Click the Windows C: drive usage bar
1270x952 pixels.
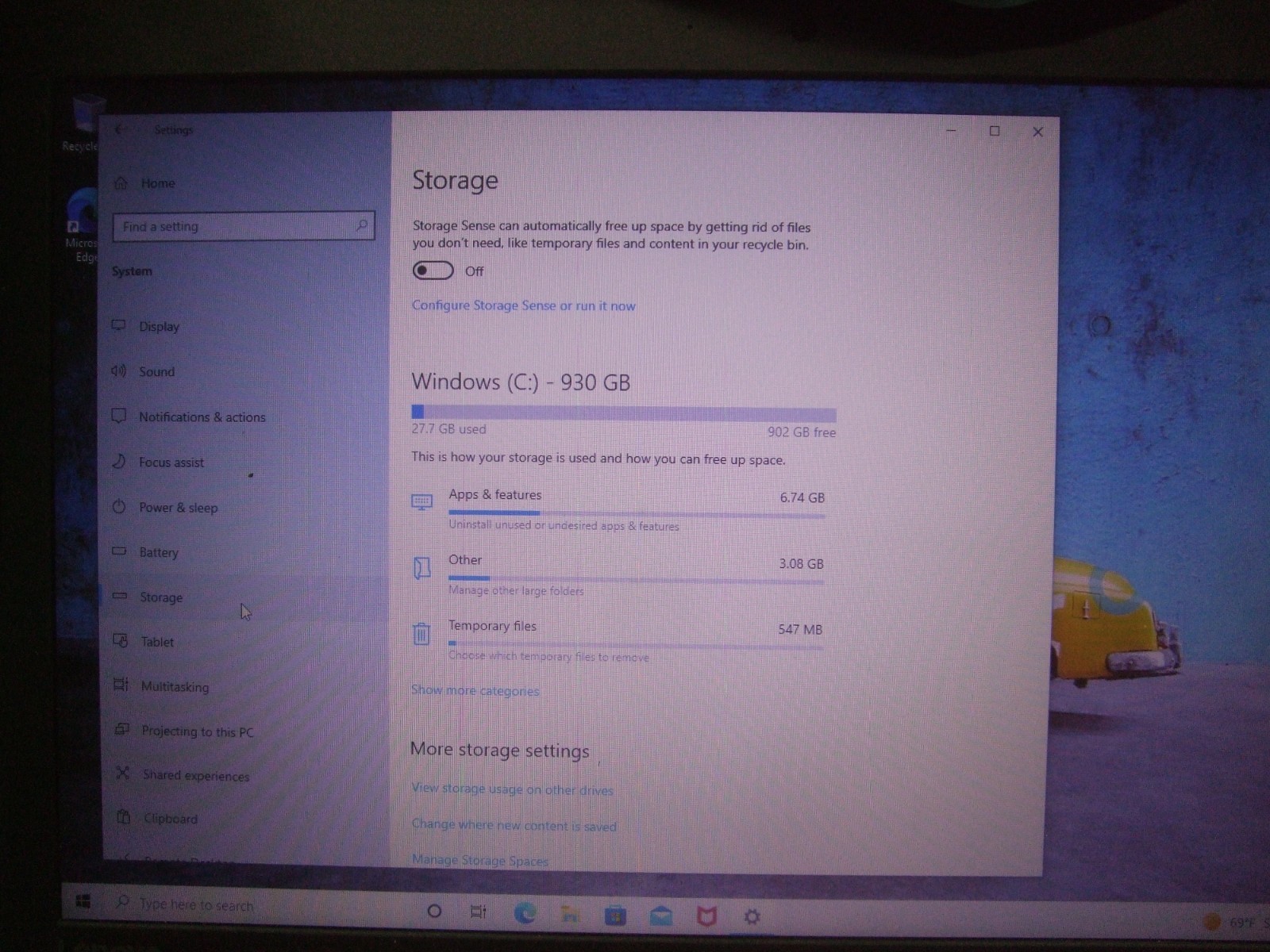[623, 413]
